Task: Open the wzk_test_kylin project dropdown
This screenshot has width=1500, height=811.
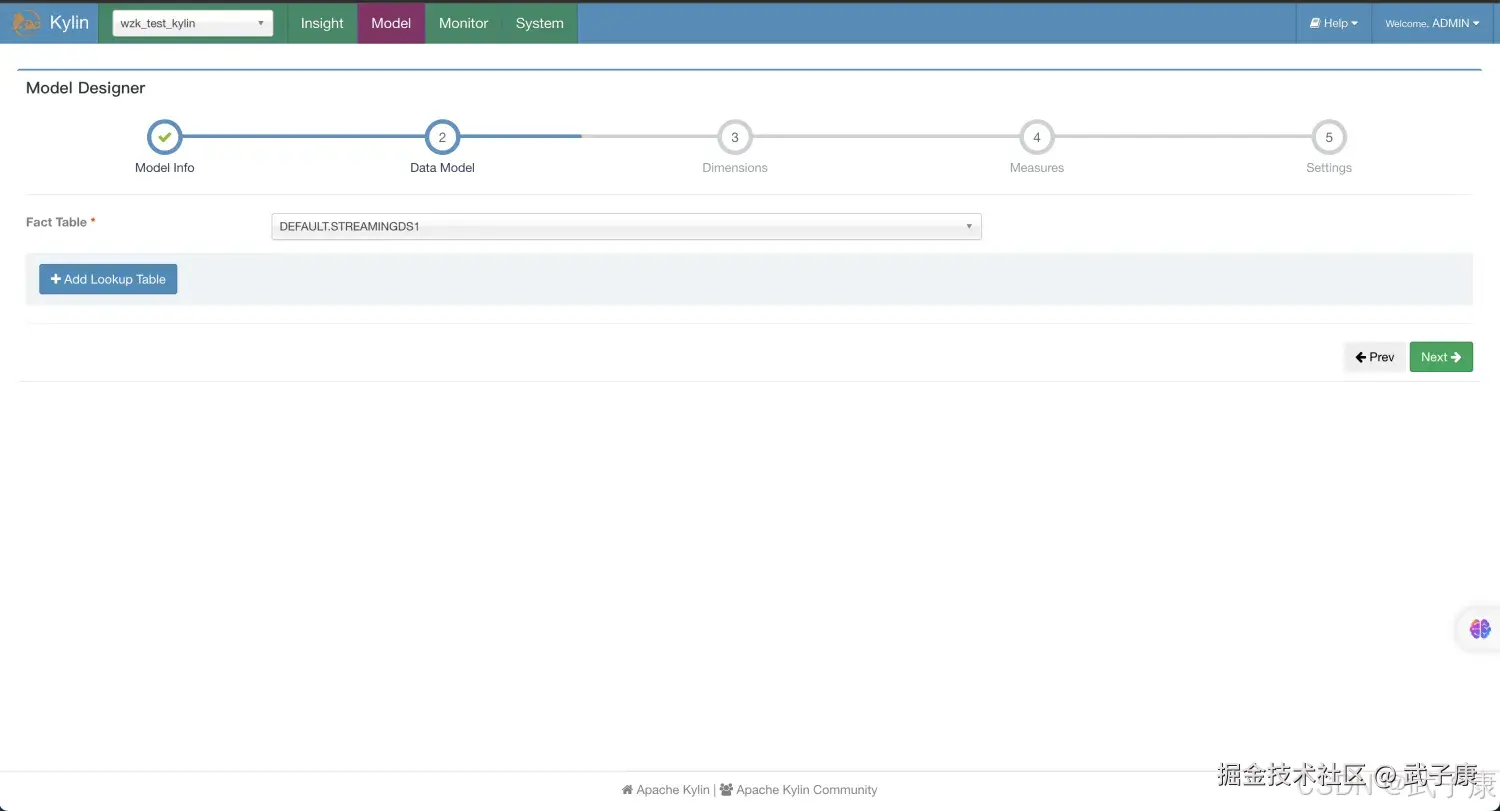Action: coord(191,22)
